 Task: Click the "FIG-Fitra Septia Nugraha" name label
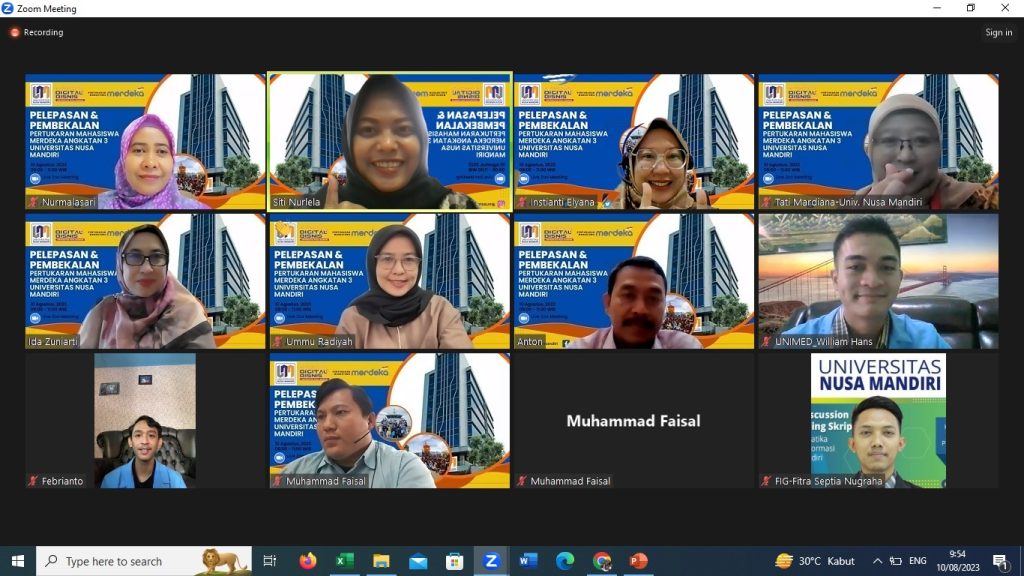click(828, 481)
